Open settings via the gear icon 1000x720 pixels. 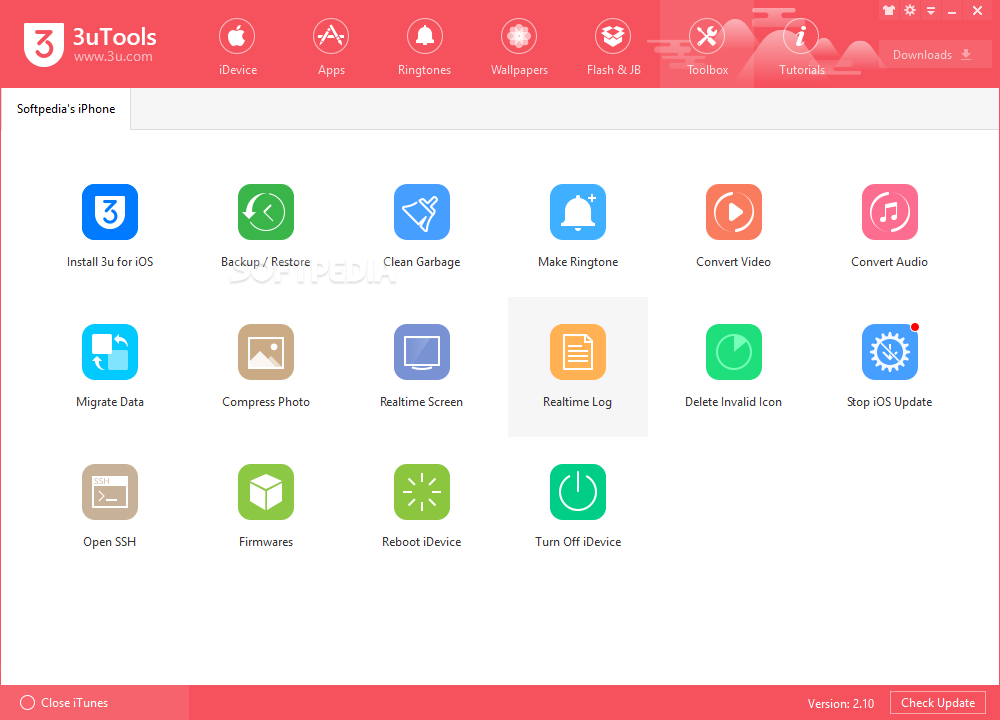(910, 10)
